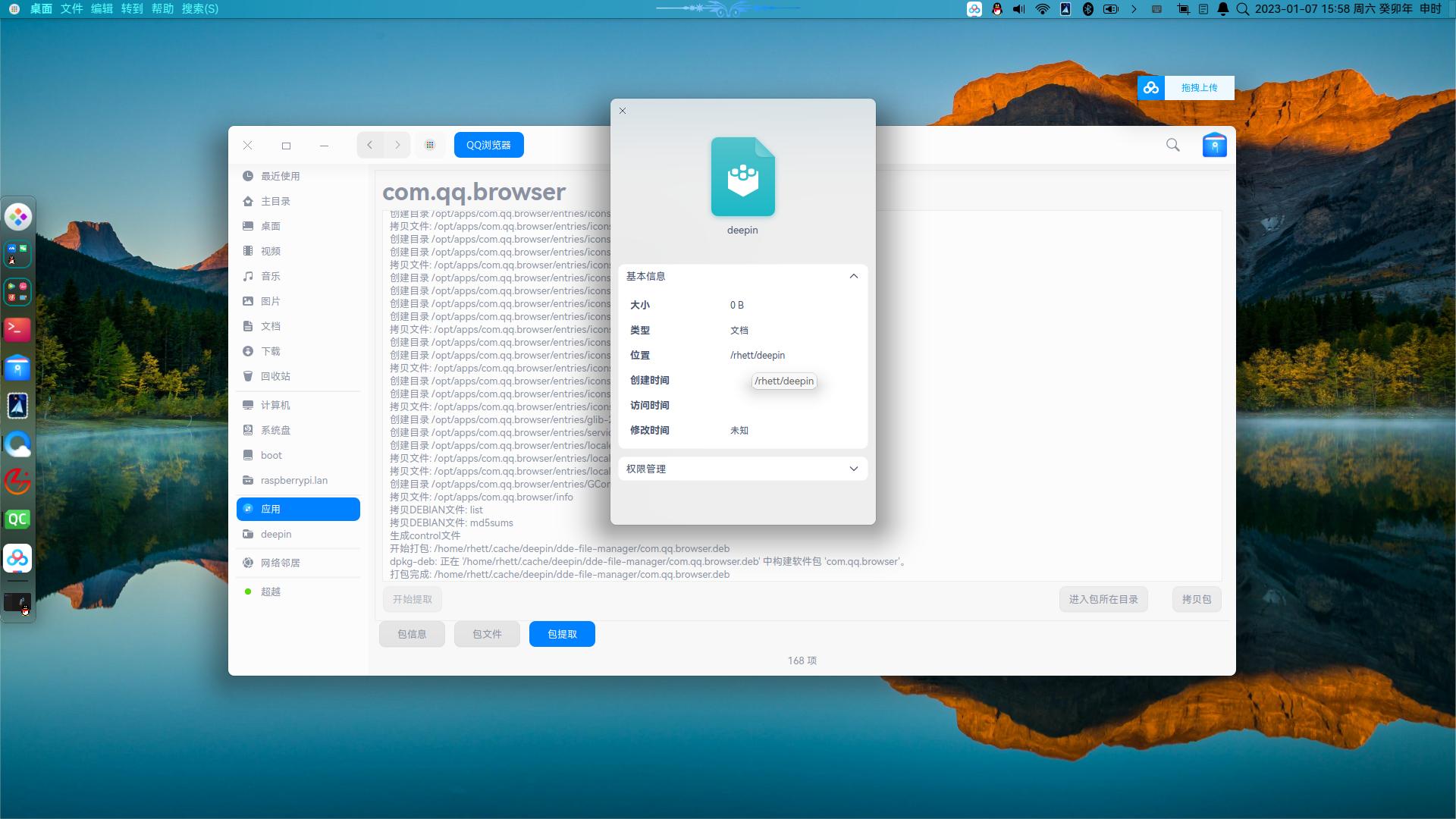The height and width of the screenshot is (819, 1456).
Task: Open the 编辑 menu in top bar
Action: (102, 9)
